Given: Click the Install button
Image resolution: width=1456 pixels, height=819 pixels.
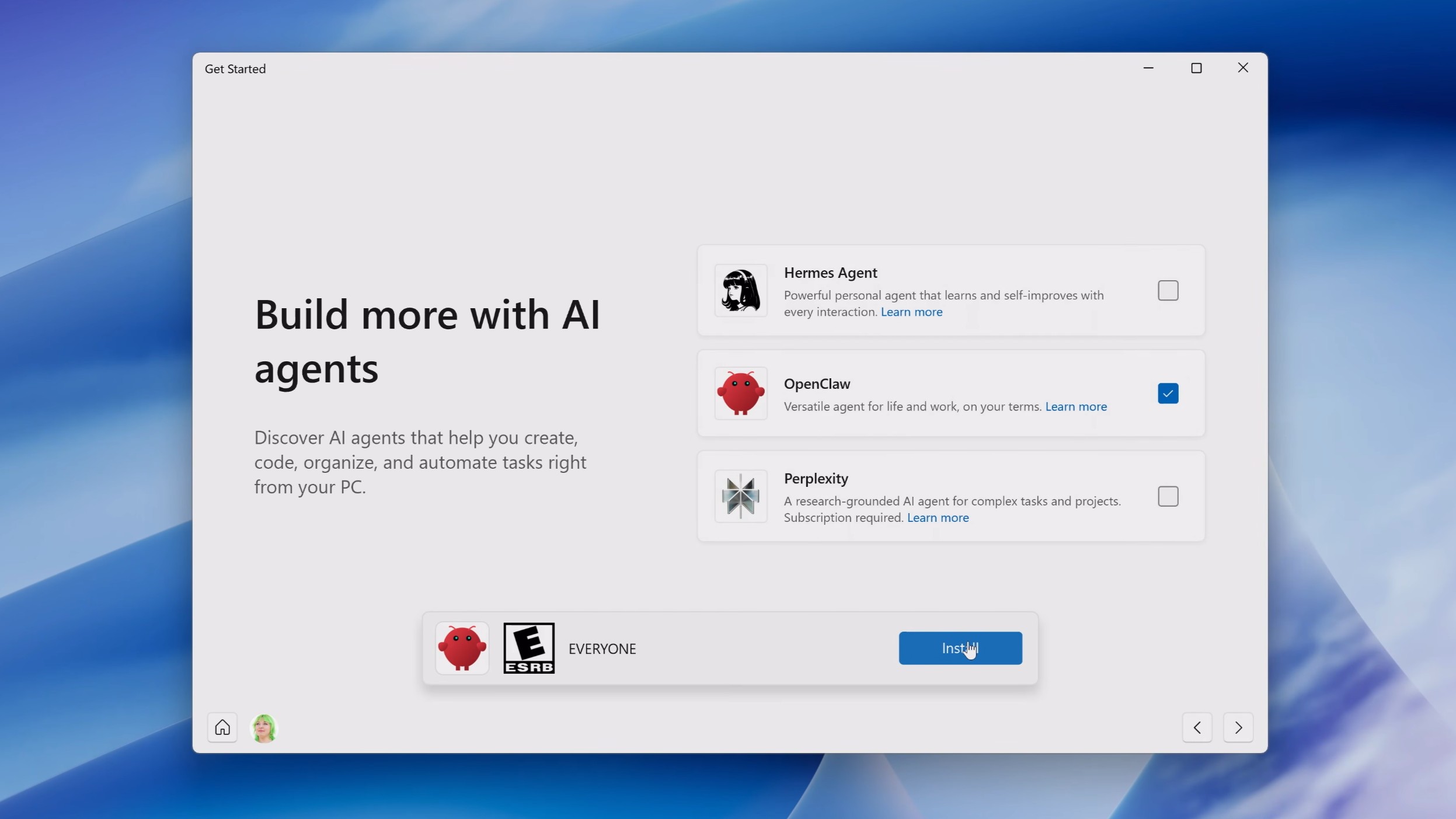Looking at the screenshot, I should click(960, 648).
